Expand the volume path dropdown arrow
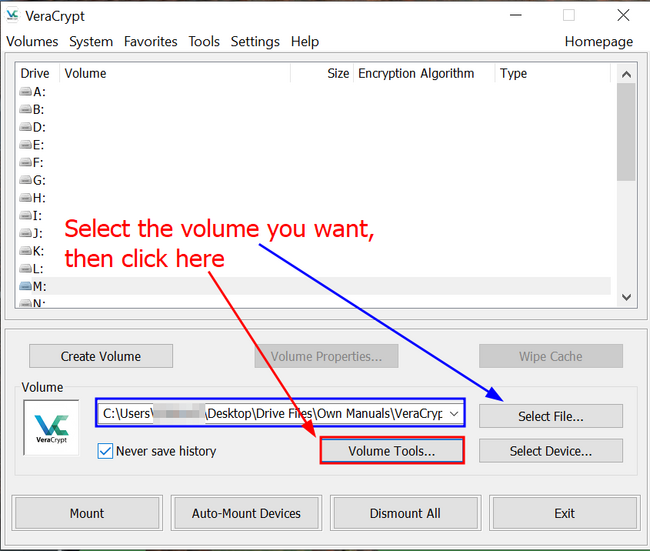The height and width of the screenshot is (551, 650). (454, 413)
